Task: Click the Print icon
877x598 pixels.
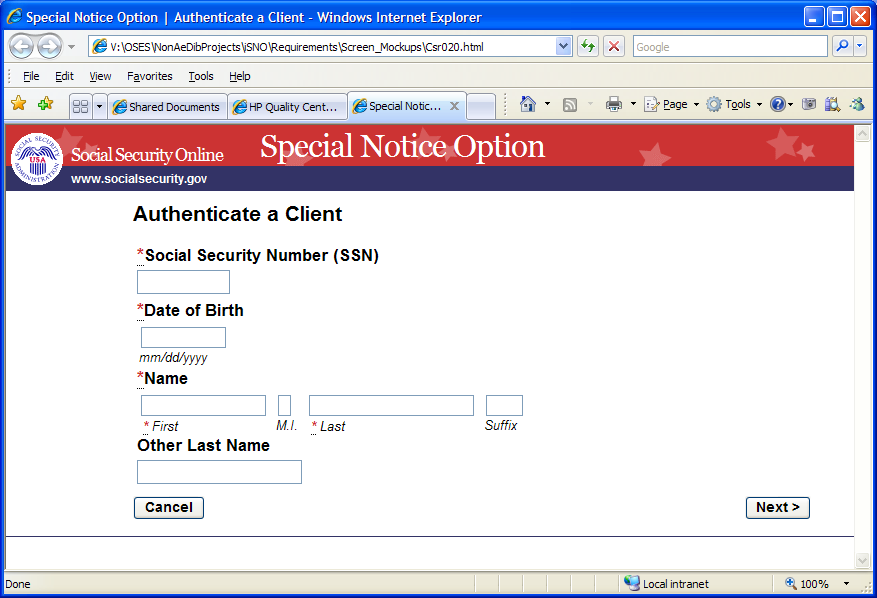Action: 614,104
